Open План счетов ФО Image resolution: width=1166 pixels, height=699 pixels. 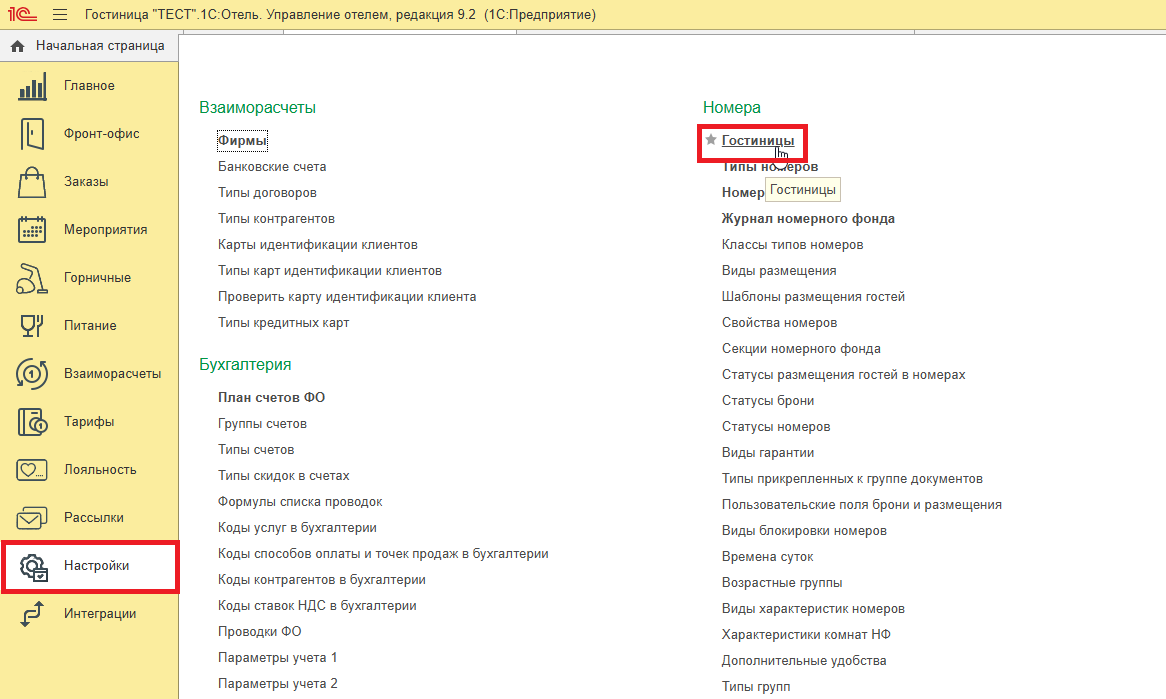[x=271, y=397]
